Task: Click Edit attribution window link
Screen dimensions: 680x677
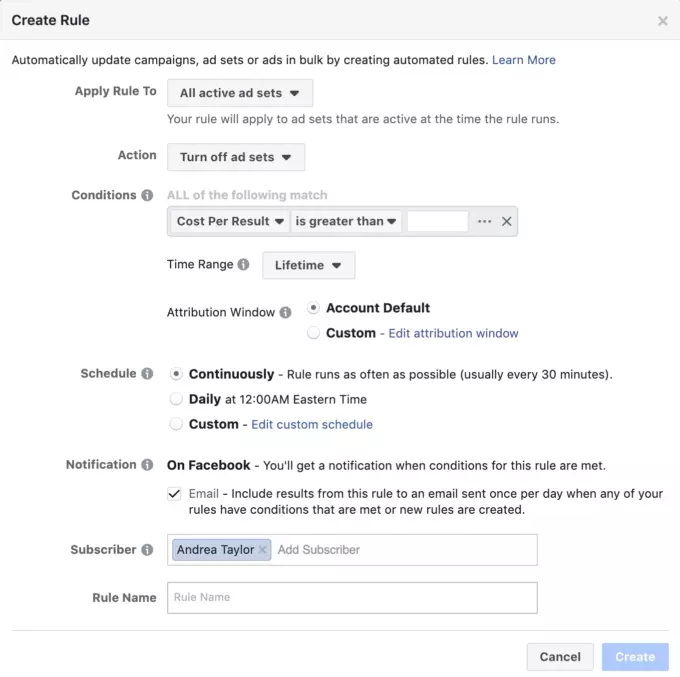Action: click(453, 333)
